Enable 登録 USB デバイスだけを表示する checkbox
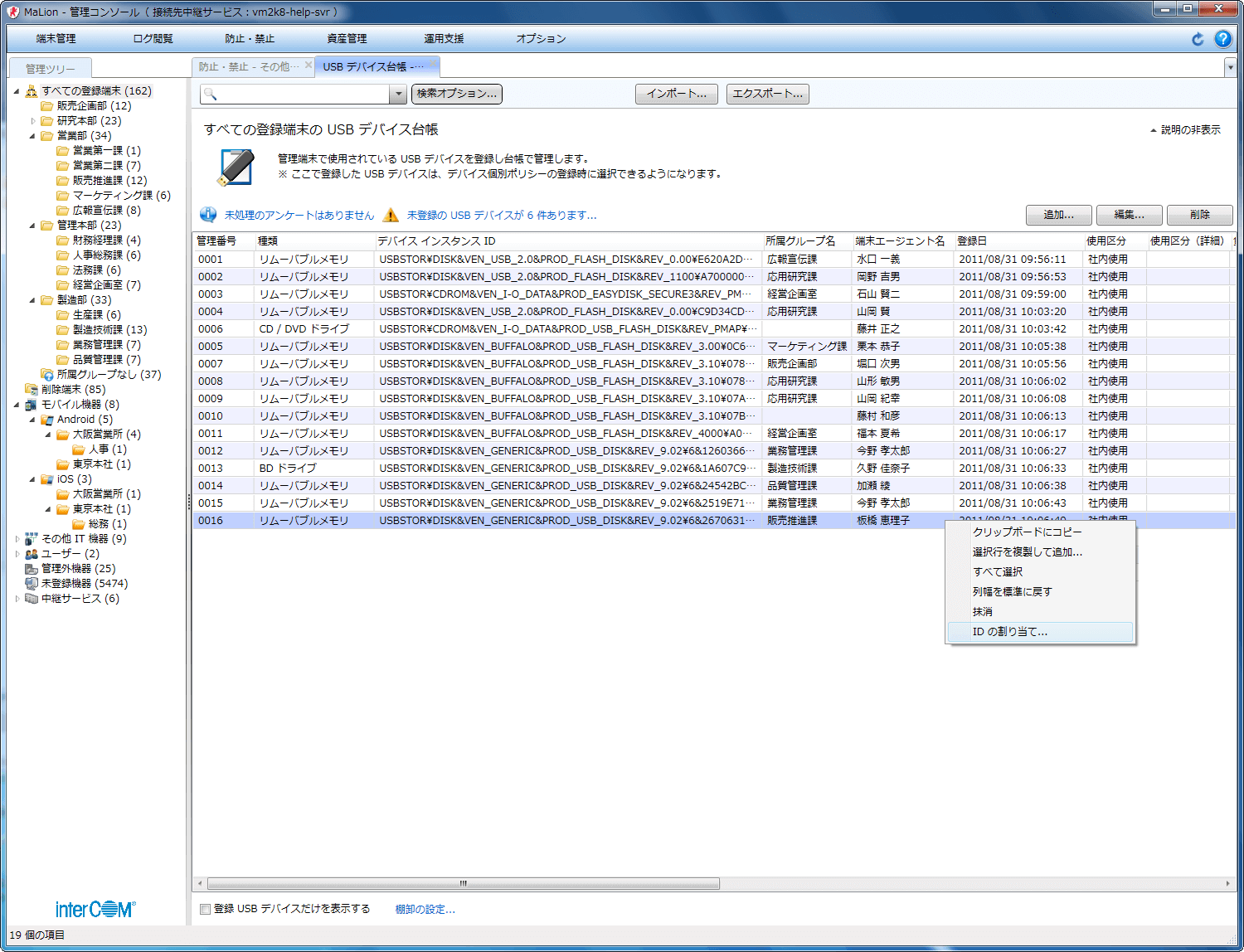1244x952 pixels. pos(205,910)
